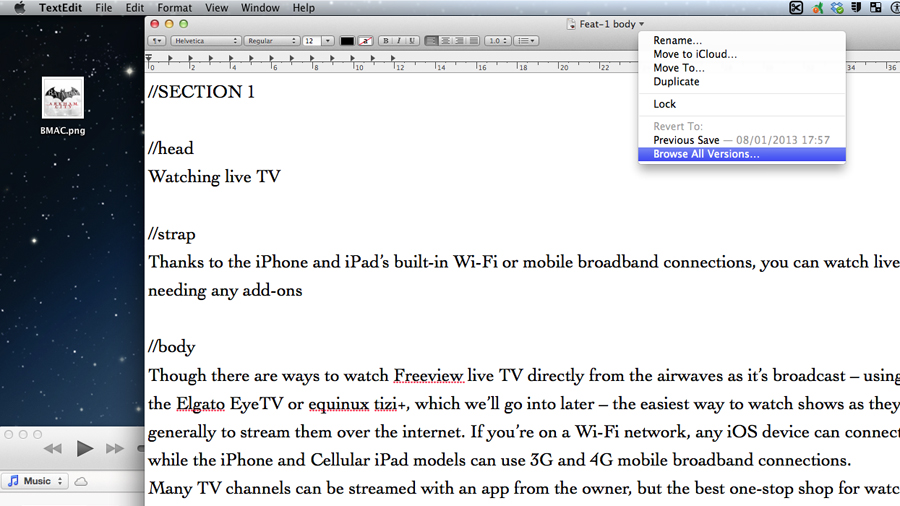Click the //body marker text
This screenshot has width=900, height=506.
172,347
